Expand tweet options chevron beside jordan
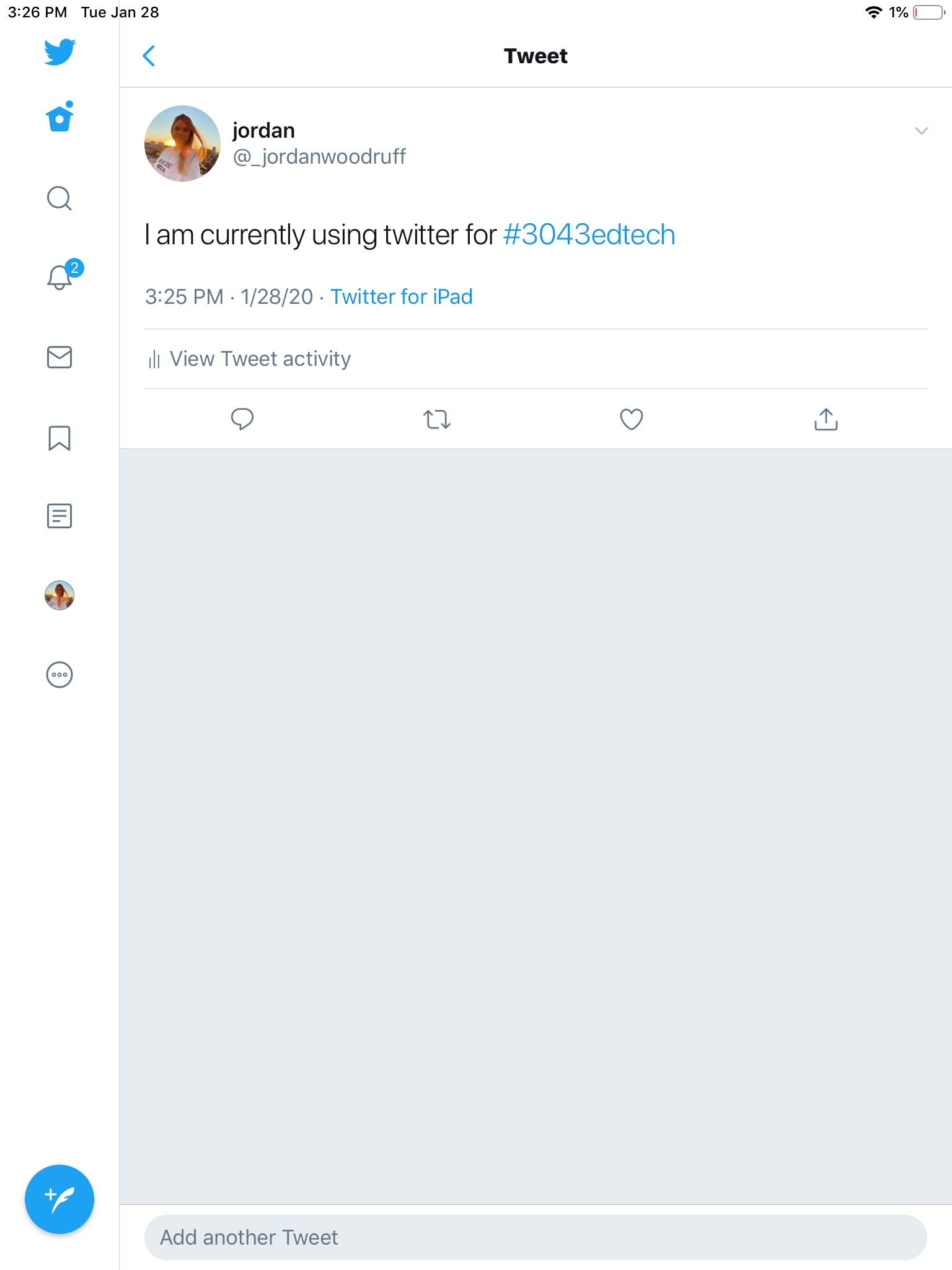This screenshot has height=1270, width=952. click(921, 131)
